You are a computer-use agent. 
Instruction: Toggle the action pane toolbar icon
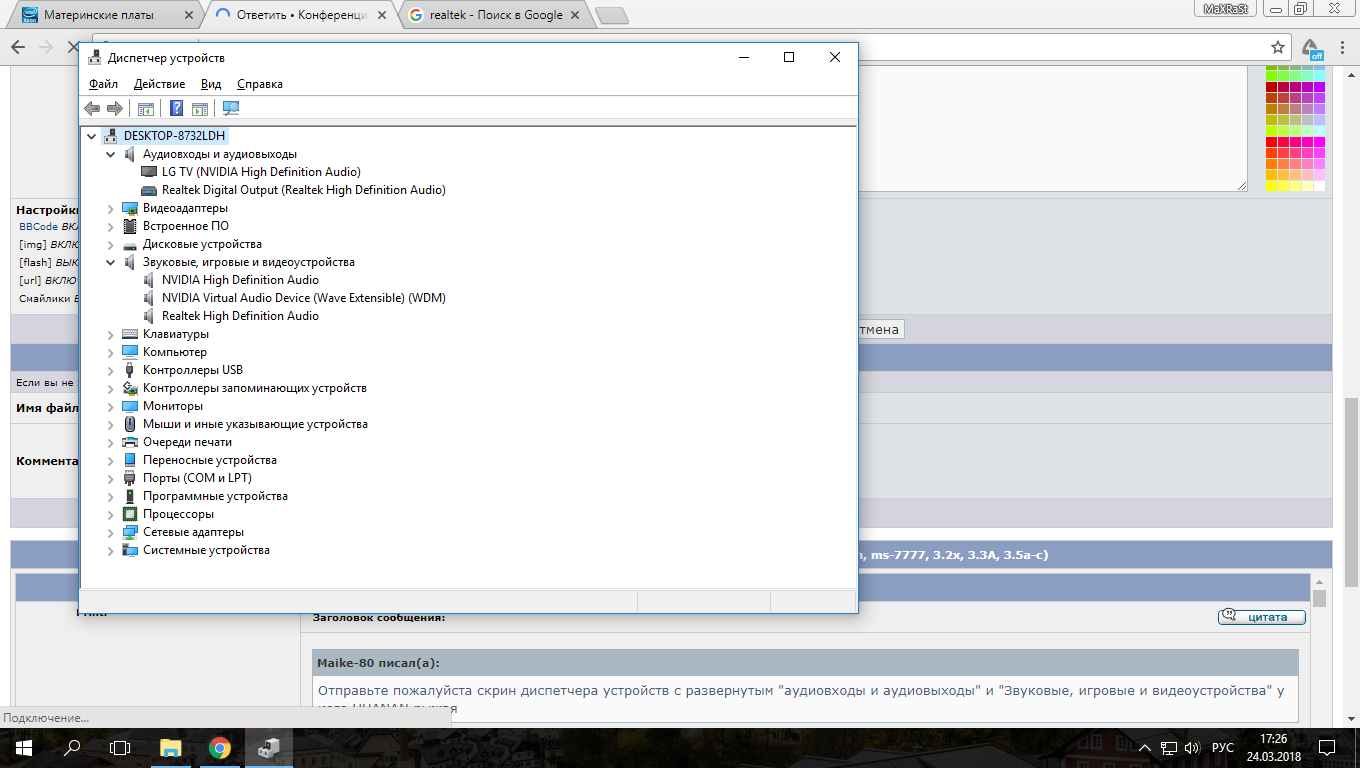pyautogui.click(x=200, y=108)
